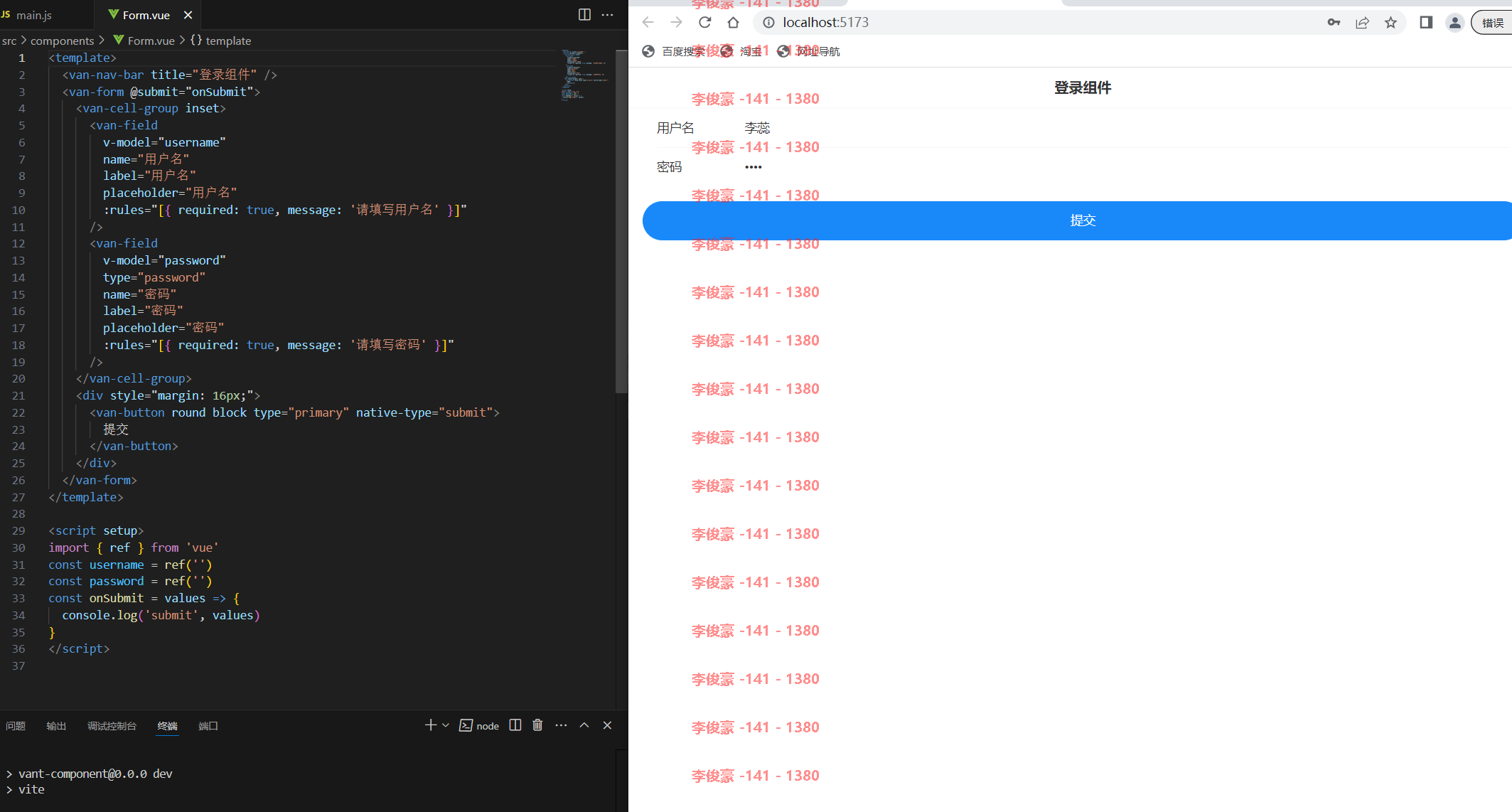Bookmark this page with the star
Viewport: 1512px width, 812px height.
coord(1390,23)
